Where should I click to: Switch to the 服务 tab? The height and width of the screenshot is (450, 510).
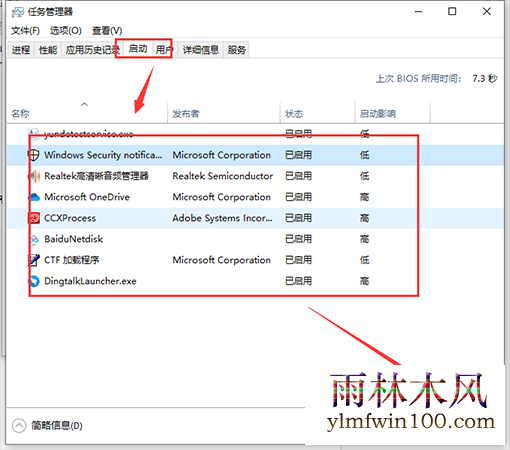(237, 50)
